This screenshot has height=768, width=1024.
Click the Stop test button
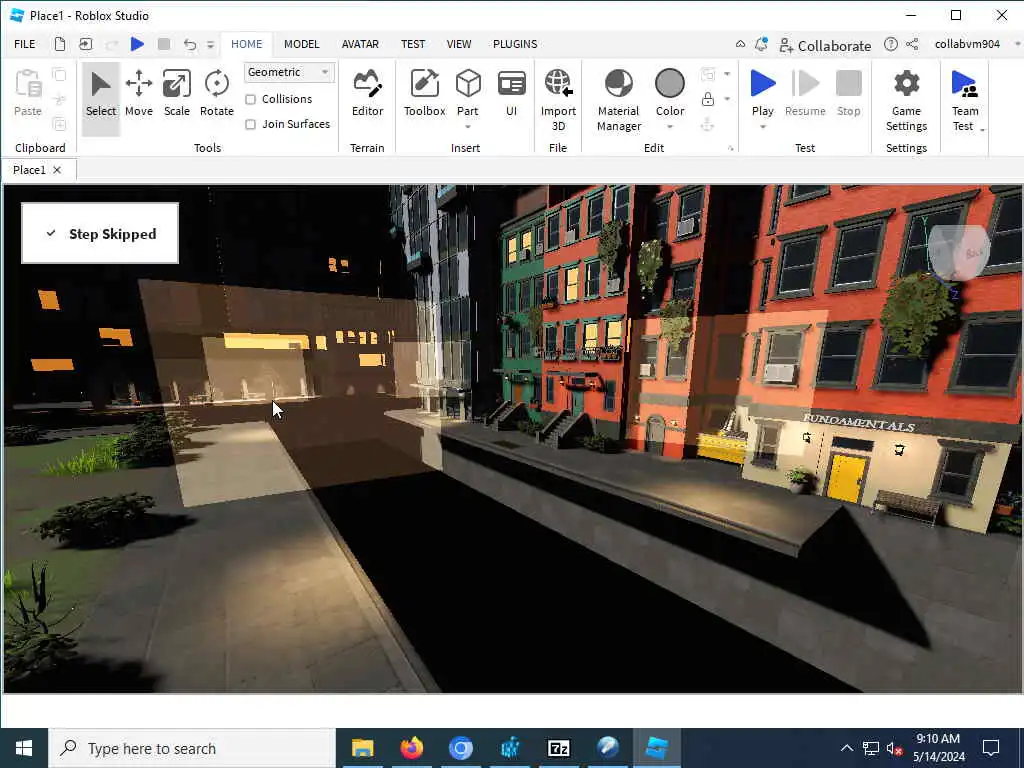point(848,94)
